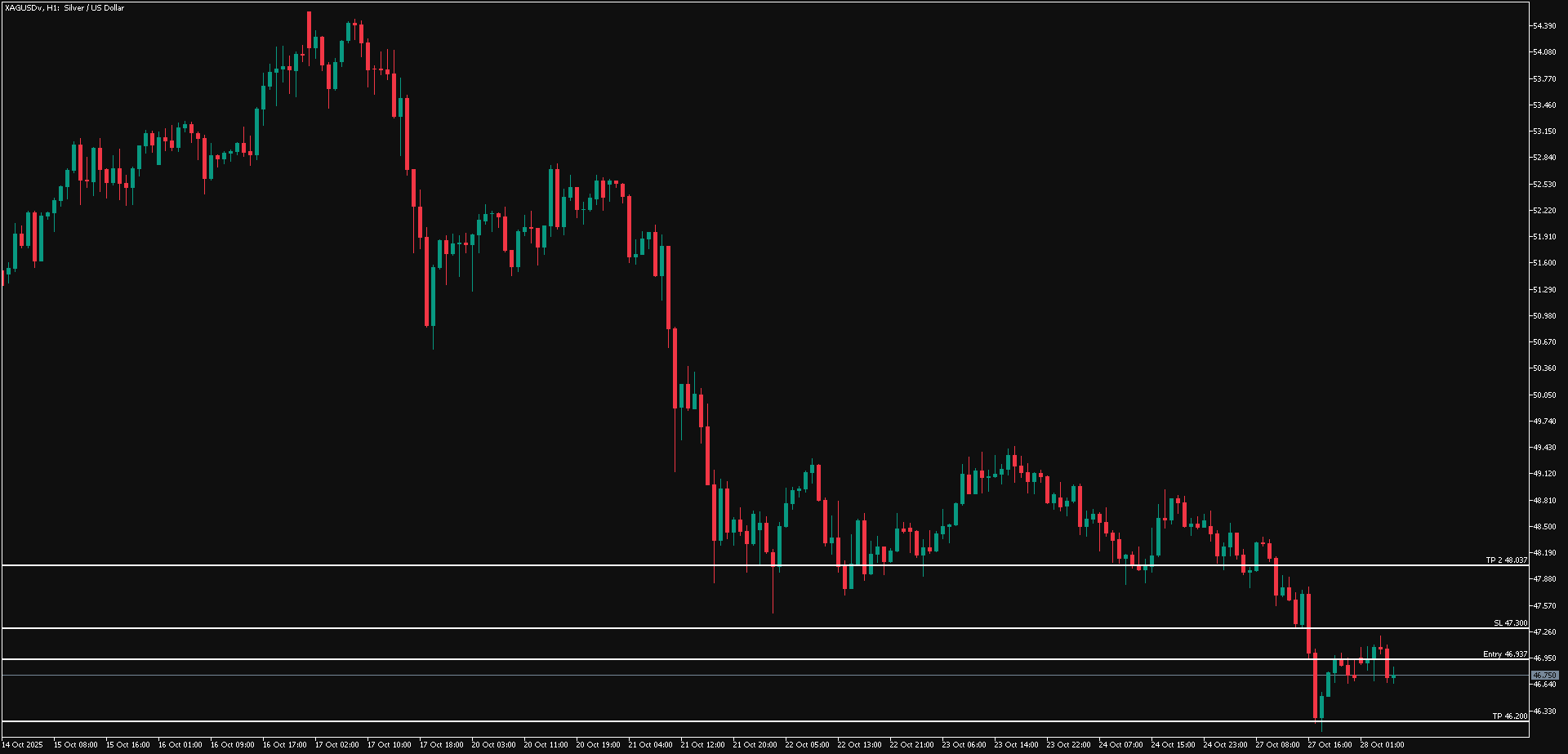Click the 52.840 price axis label
The height and width of the screenshot is (754, 1568).
coord(1544,158)
